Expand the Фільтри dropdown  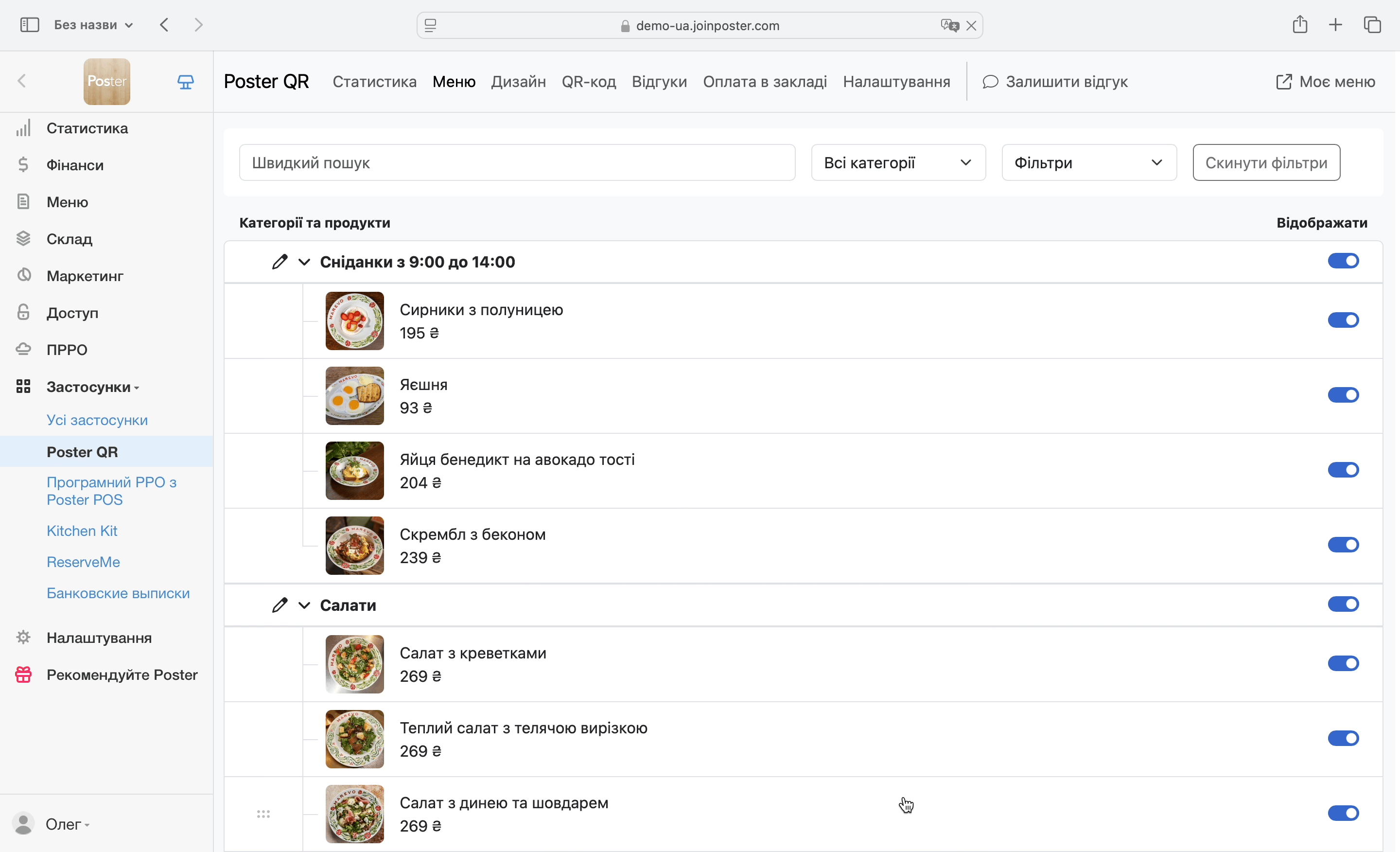pyautogui.click(x=1088, y=163)
